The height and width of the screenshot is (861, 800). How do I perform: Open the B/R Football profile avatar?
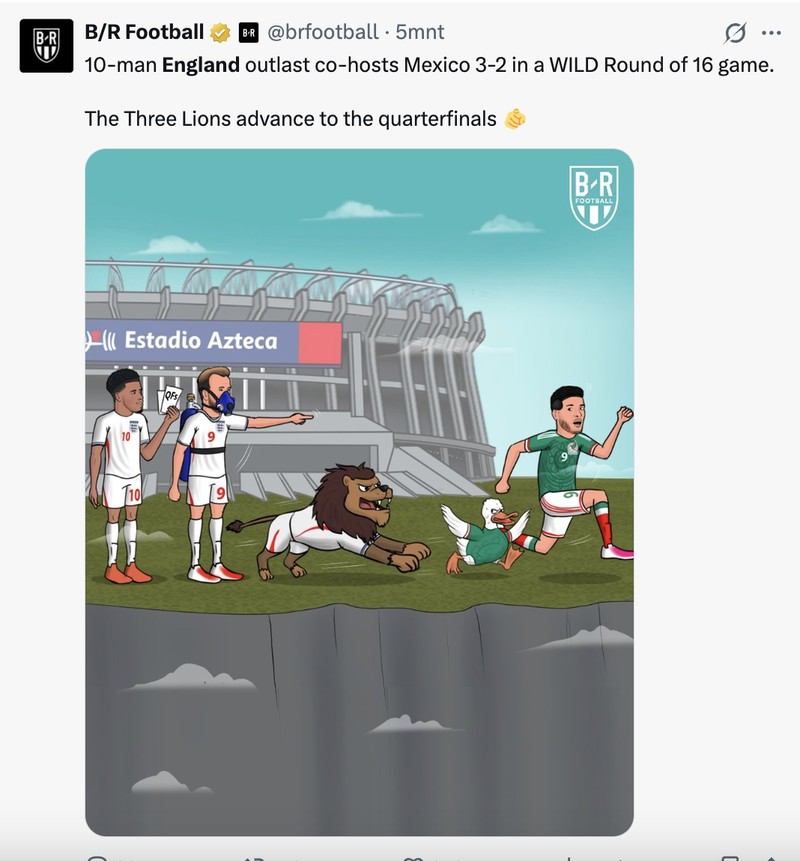(x=46, y=46)
